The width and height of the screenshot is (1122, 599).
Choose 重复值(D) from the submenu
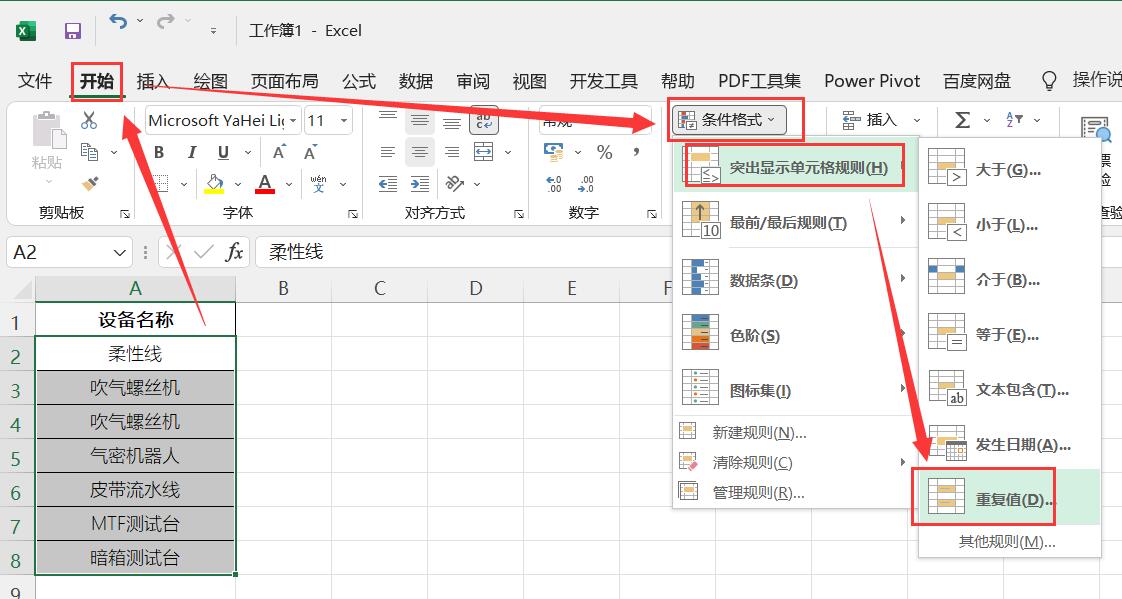tap(1010, 498)
